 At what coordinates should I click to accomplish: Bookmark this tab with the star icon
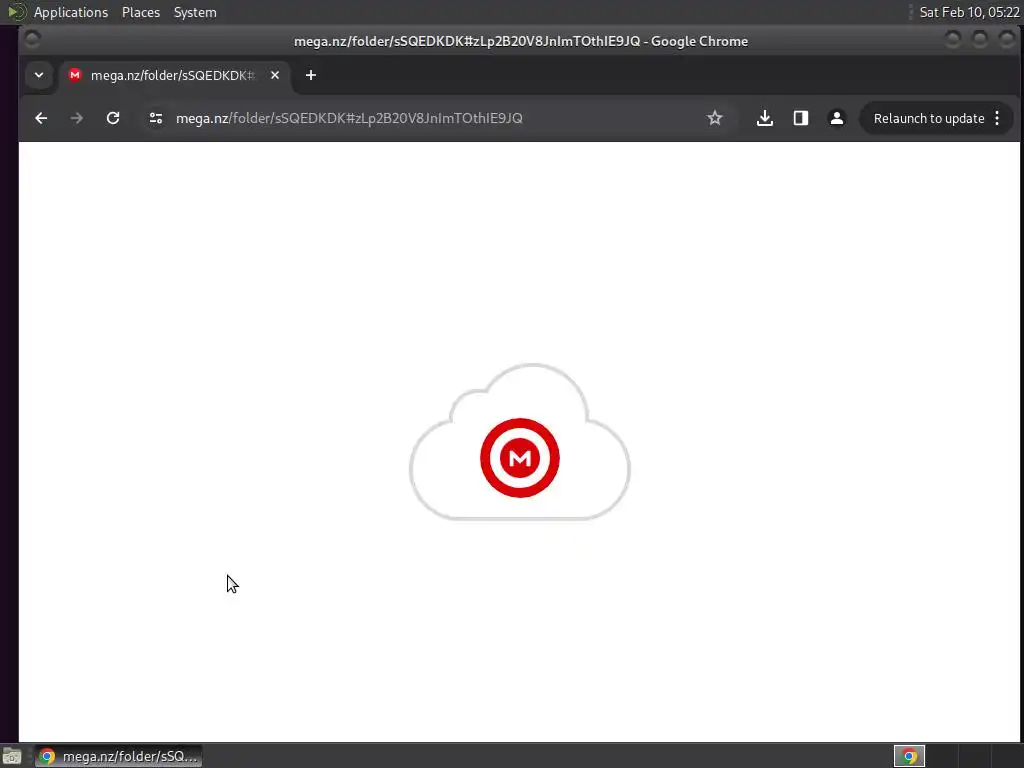714,118
